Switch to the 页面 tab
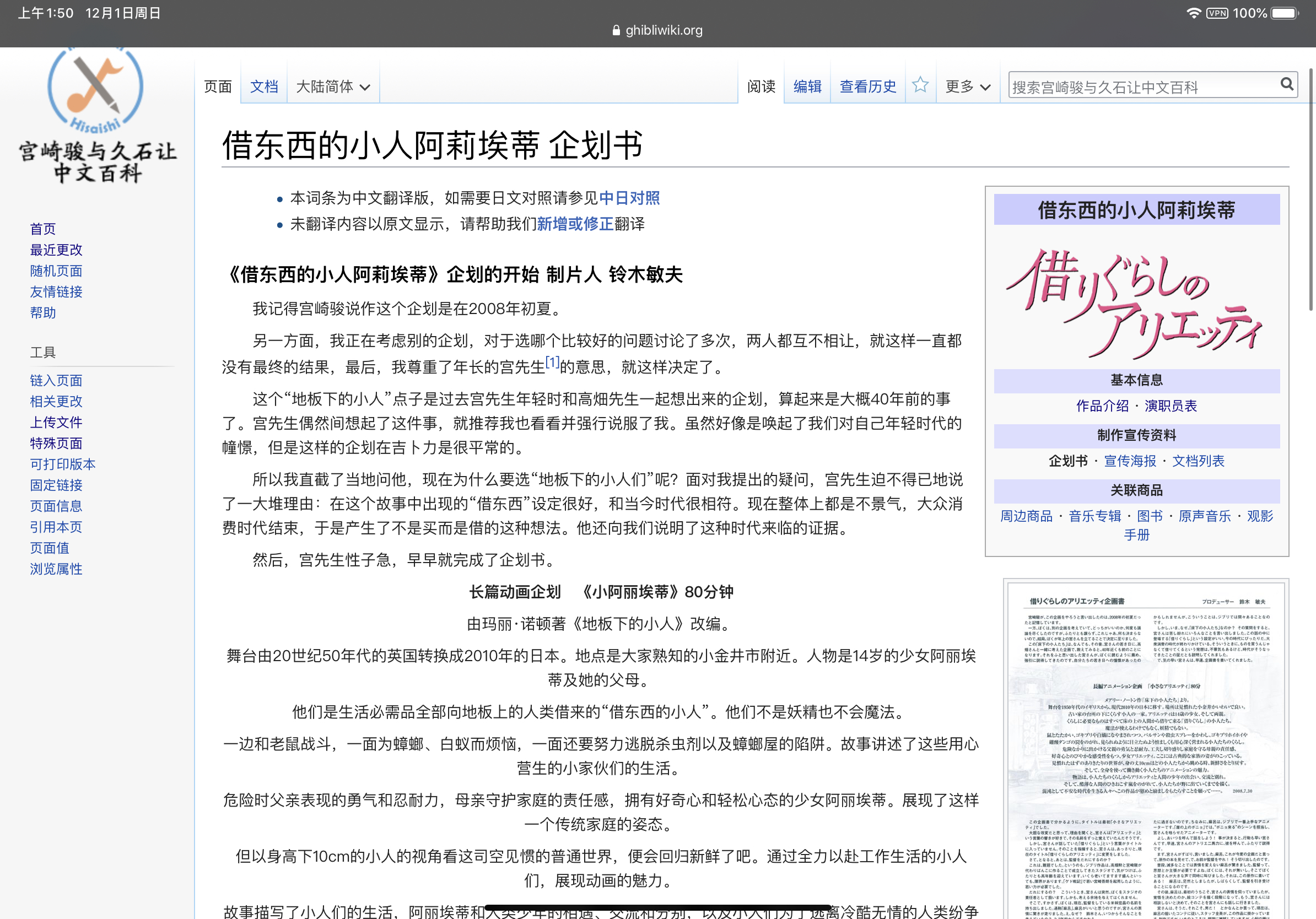Screen dimensions: 1316x919 (x=218, y=87)
